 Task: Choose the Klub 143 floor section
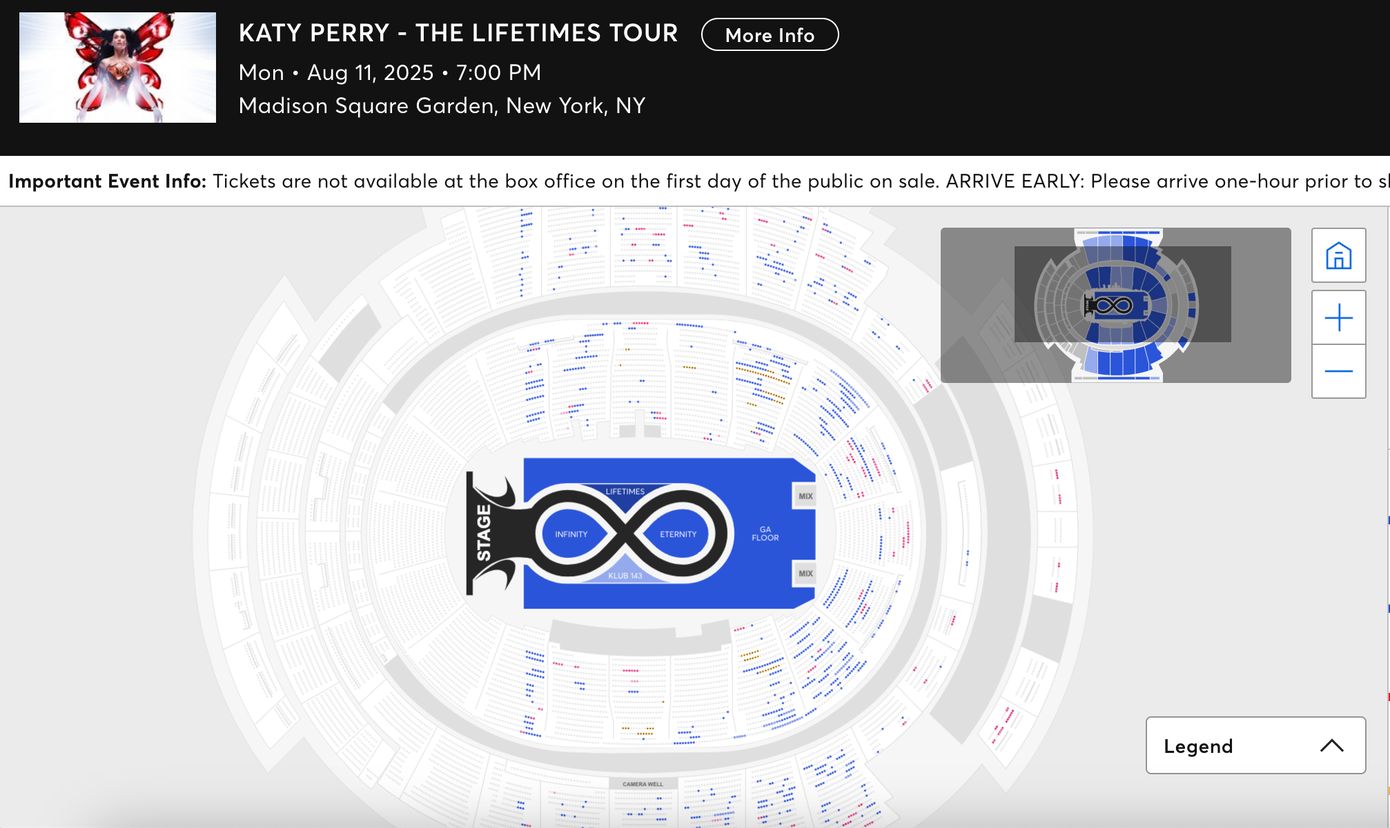pos(625,576)
